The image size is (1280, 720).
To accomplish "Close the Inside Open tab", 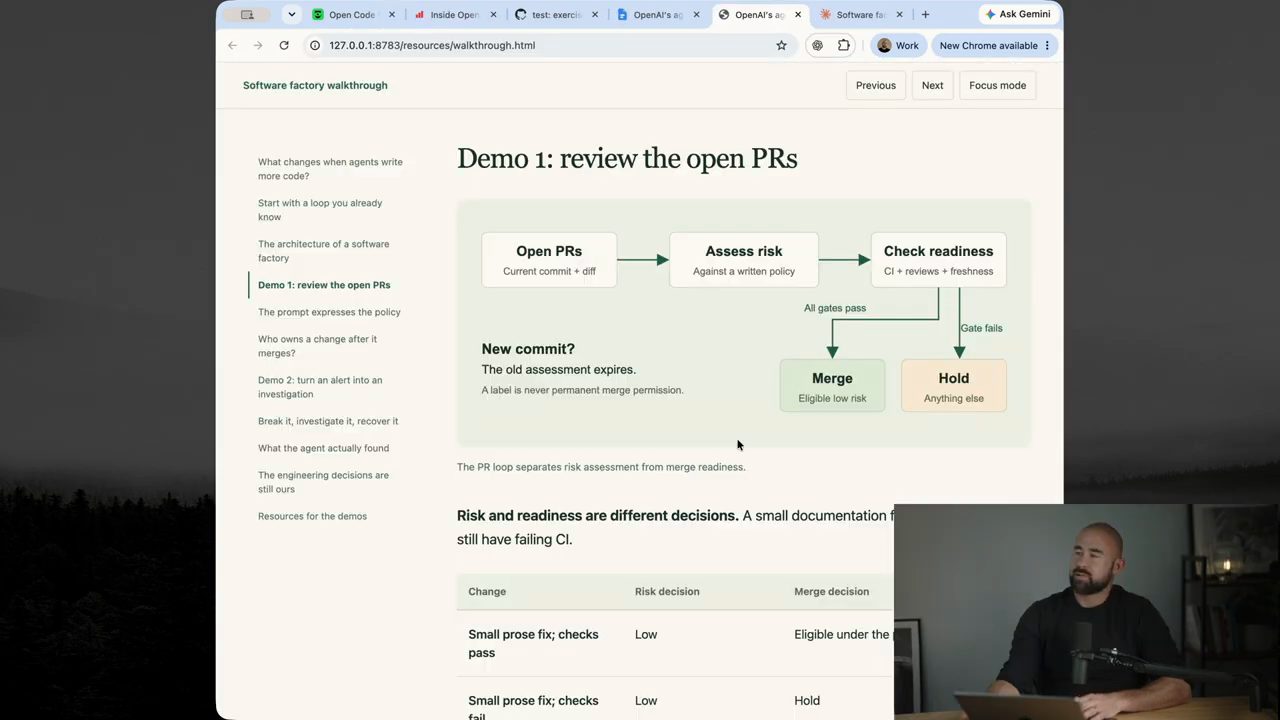I will 493,15.
